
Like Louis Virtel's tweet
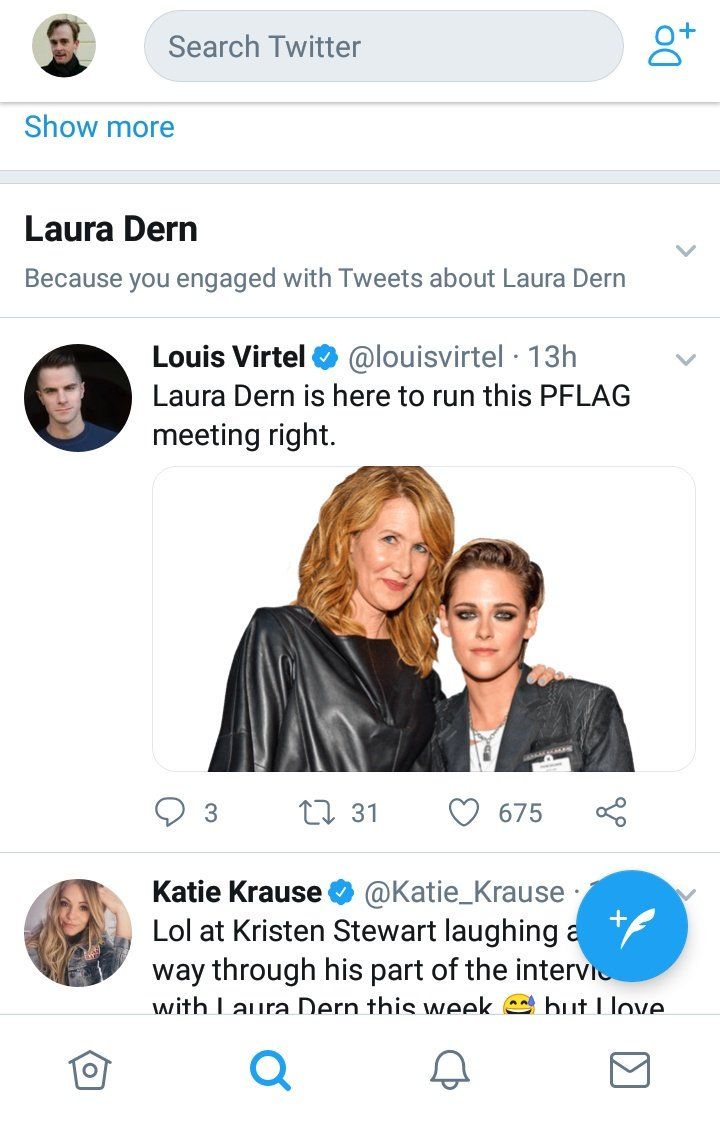464,812
